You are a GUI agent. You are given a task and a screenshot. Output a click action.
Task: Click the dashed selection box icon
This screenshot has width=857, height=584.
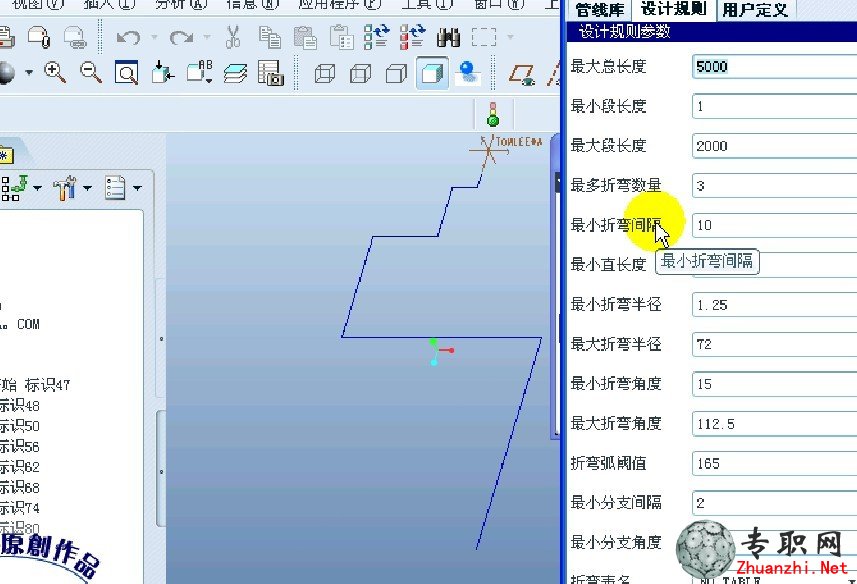pyautogui.click(x=484, y=37)
